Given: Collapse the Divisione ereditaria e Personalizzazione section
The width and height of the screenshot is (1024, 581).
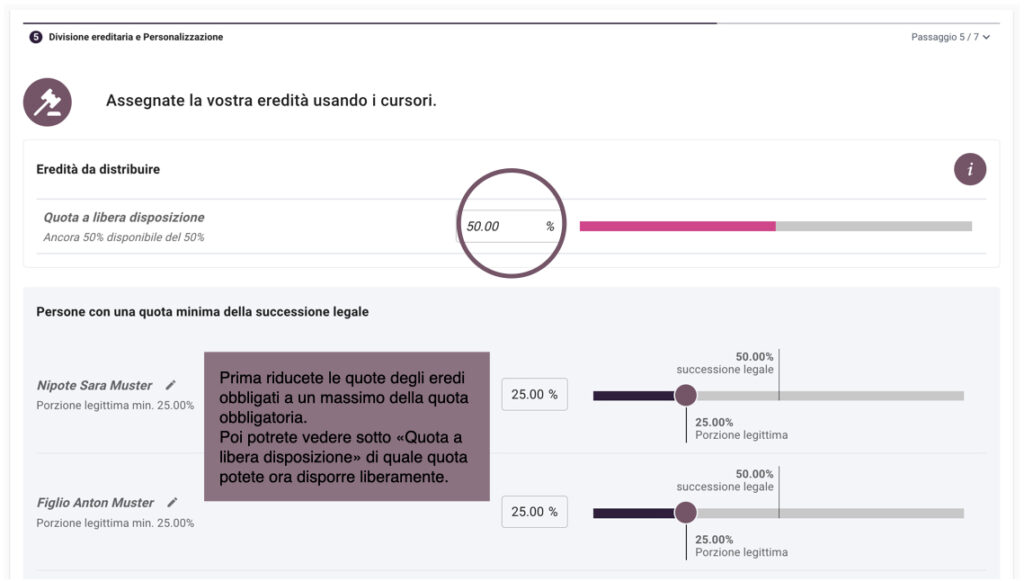Looking at the screenshot, I should click(135, 37).
